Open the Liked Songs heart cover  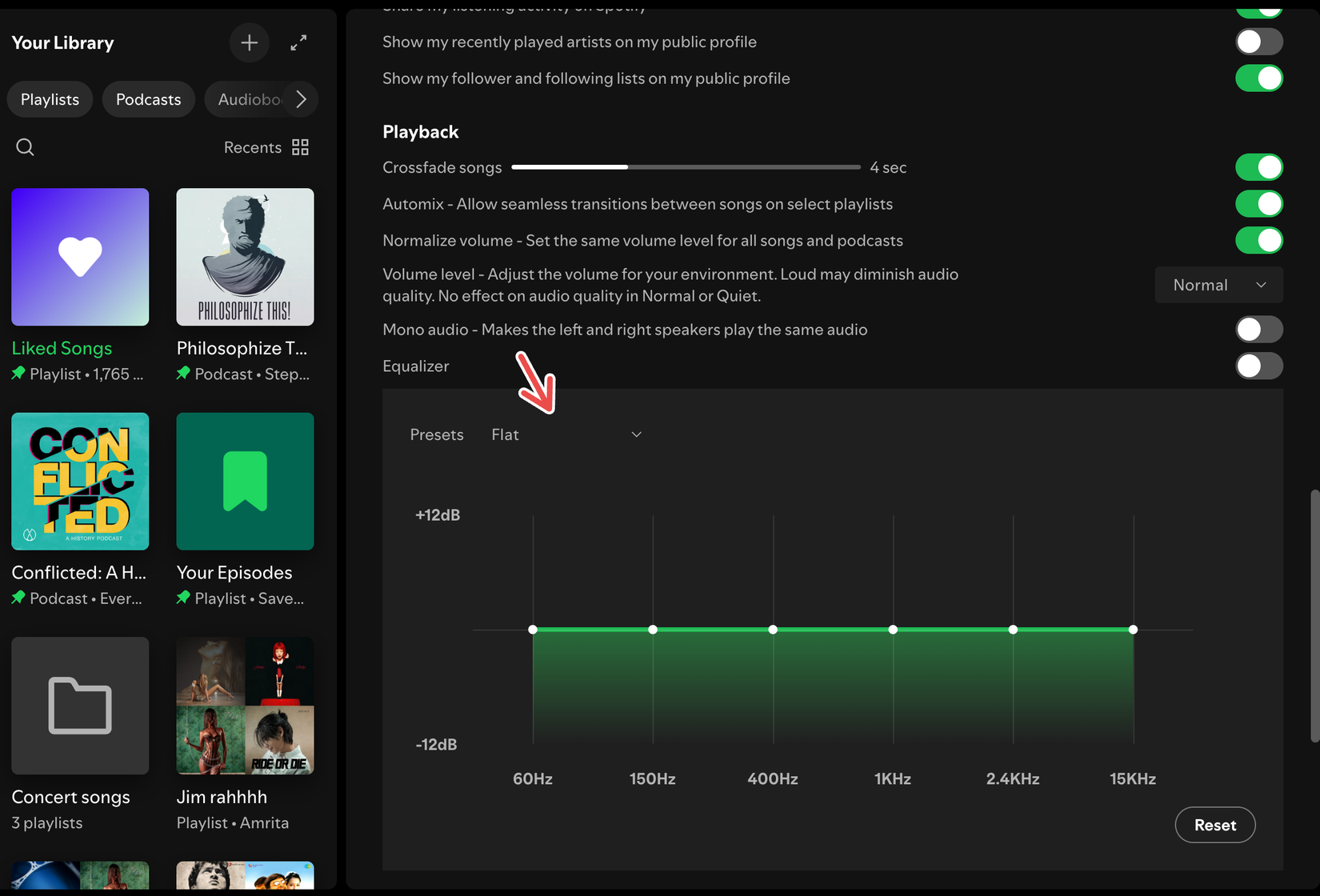click(x=79, y=257)
